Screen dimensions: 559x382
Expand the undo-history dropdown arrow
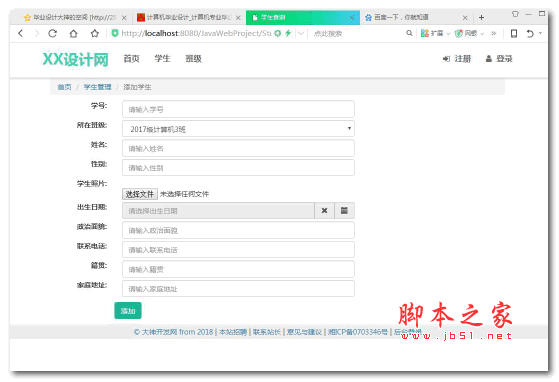[x=540, y=33]
